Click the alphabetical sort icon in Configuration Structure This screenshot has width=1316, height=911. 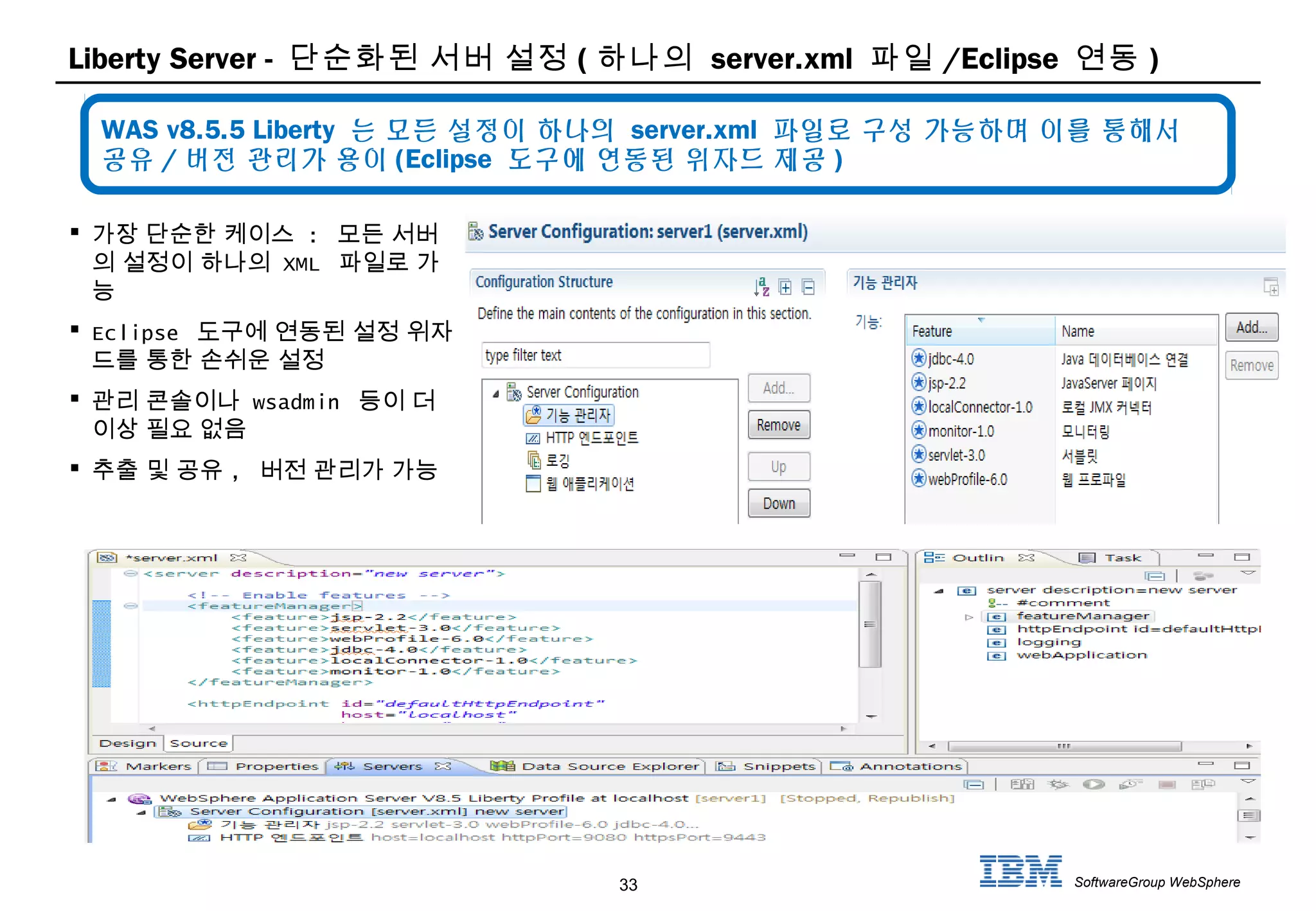[761, 287]
